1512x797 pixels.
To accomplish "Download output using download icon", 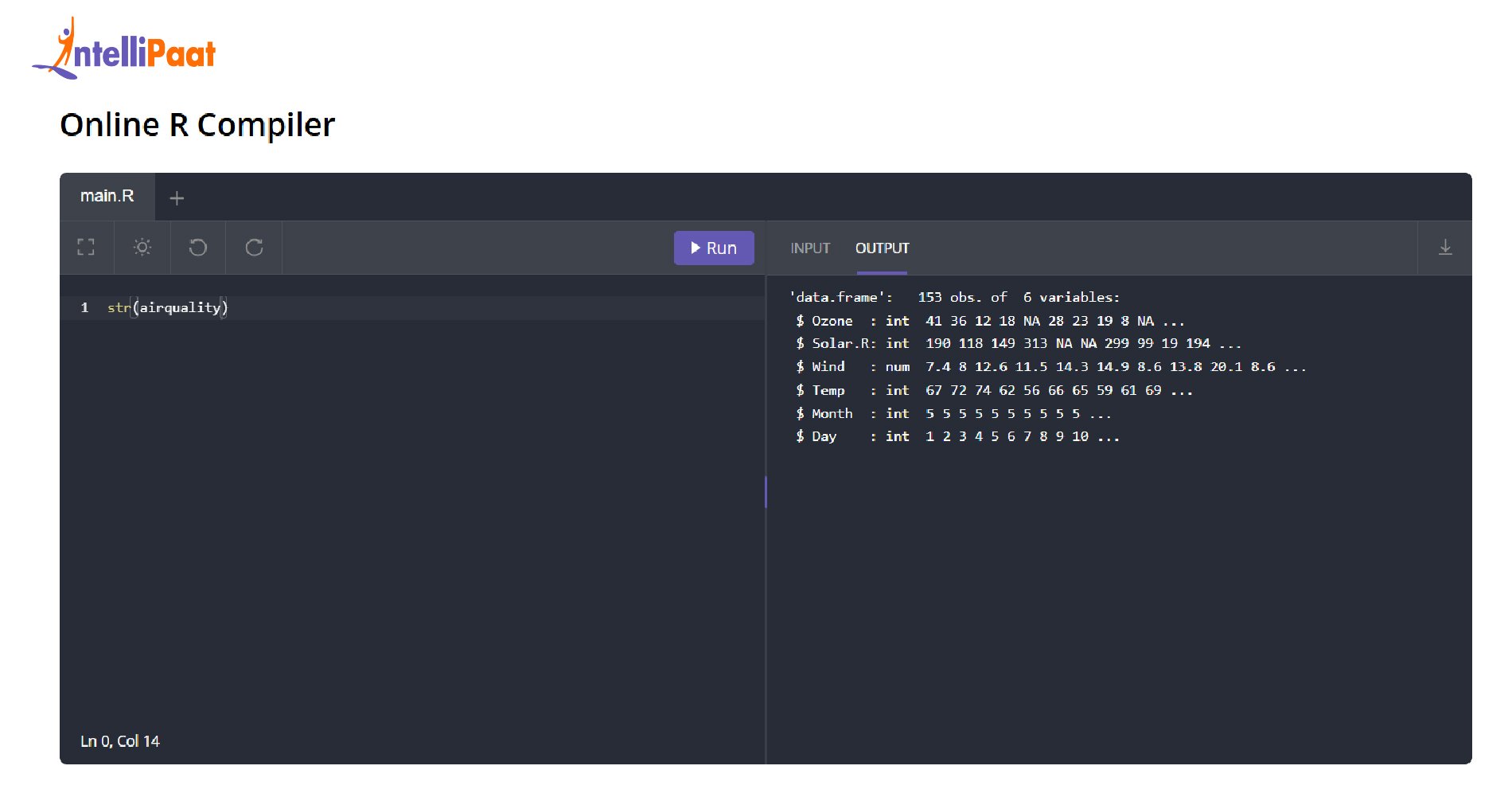I will pyautogui.click(x=1445, y=248).
